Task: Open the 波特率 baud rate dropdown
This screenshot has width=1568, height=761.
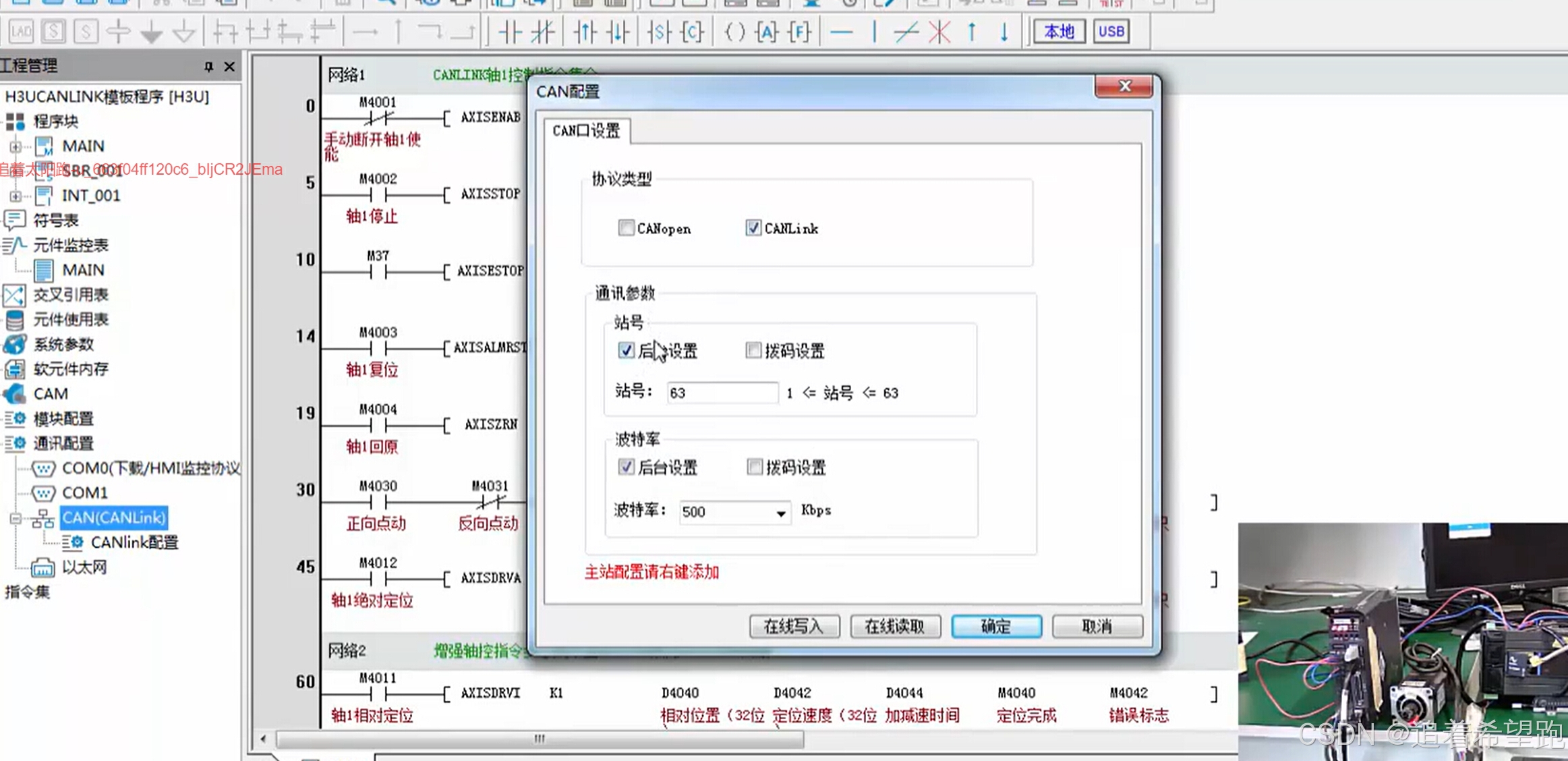Action: pyautogui.click(x=780, y=513)
